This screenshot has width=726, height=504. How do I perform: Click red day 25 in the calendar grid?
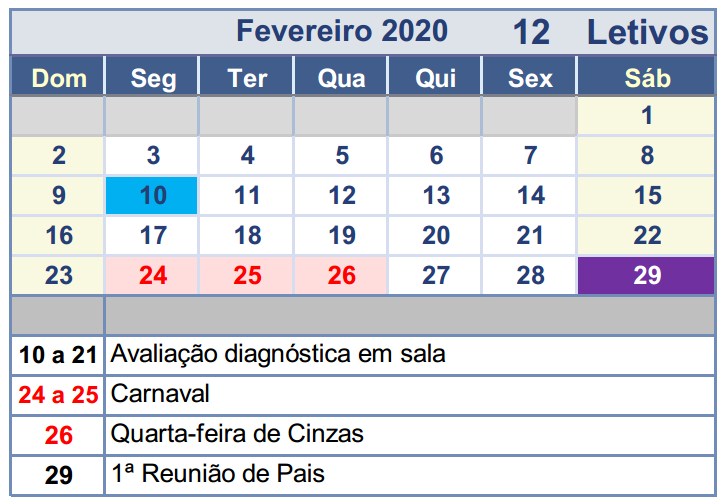pyautogui.click(x=247, y=275)
